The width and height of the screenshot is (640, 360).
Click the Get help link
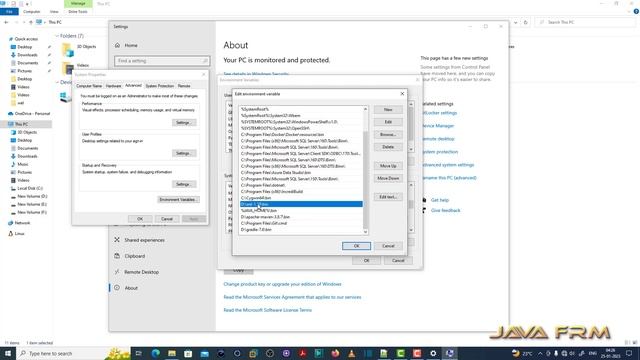(x=440, y=200)
